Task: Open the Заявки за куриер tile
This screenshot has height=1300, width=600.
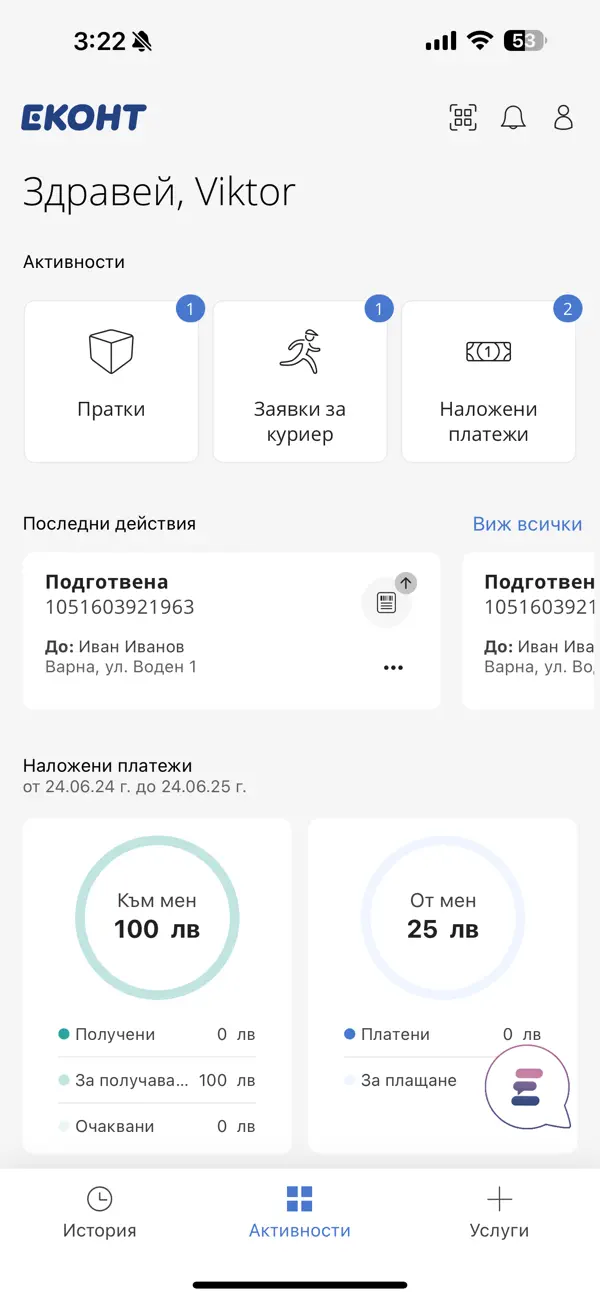Action: click(300, 382)
